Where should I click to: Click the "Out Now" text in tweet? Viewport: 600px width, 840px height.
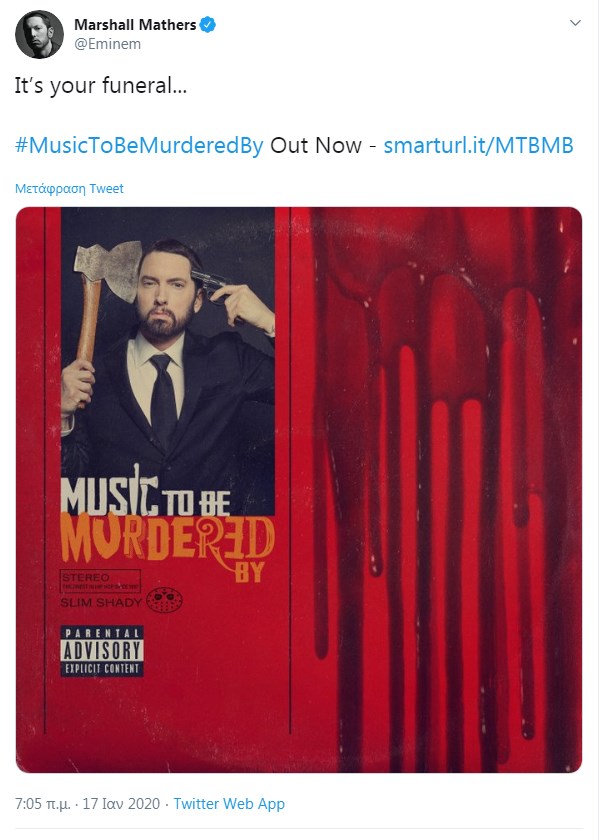(x=316, y=145)
